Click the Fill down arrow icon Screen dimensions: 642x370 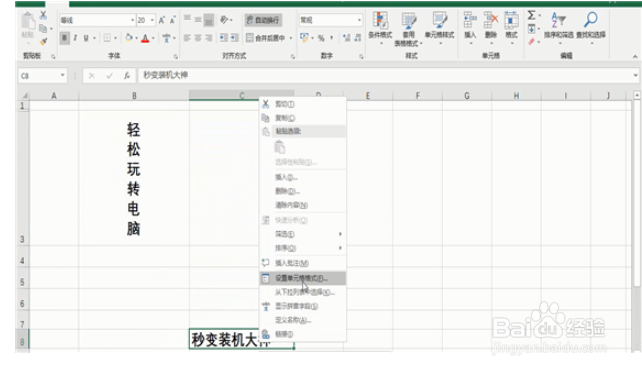tap(531, 29)
